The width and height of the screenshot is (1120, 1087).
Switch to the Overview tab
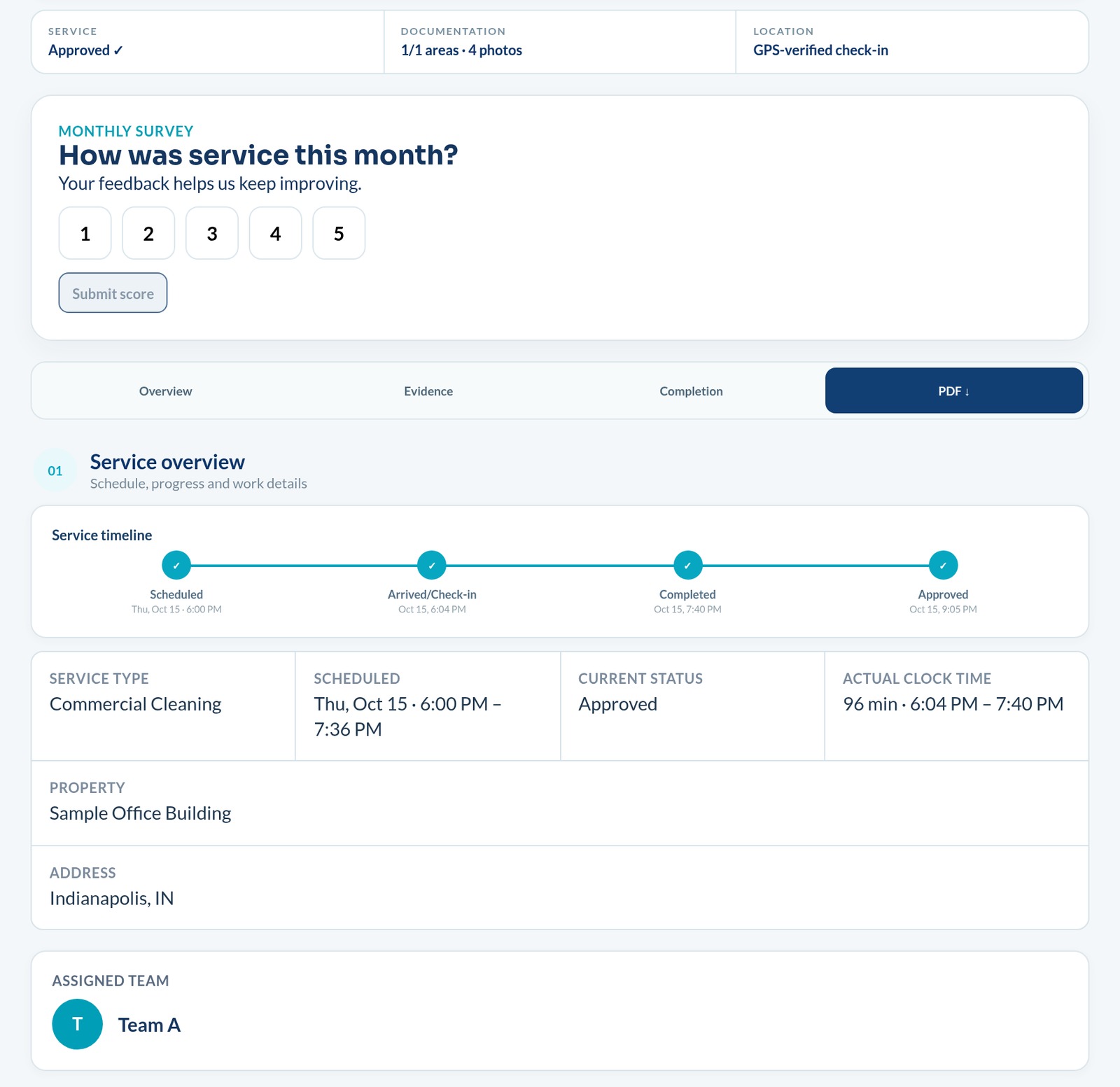[x=165, y=391]
